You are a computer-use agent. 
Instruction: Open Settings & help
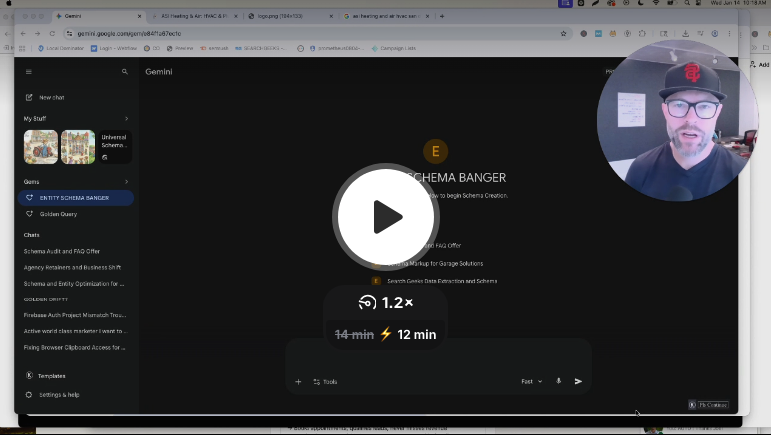[x=52, y=395]
